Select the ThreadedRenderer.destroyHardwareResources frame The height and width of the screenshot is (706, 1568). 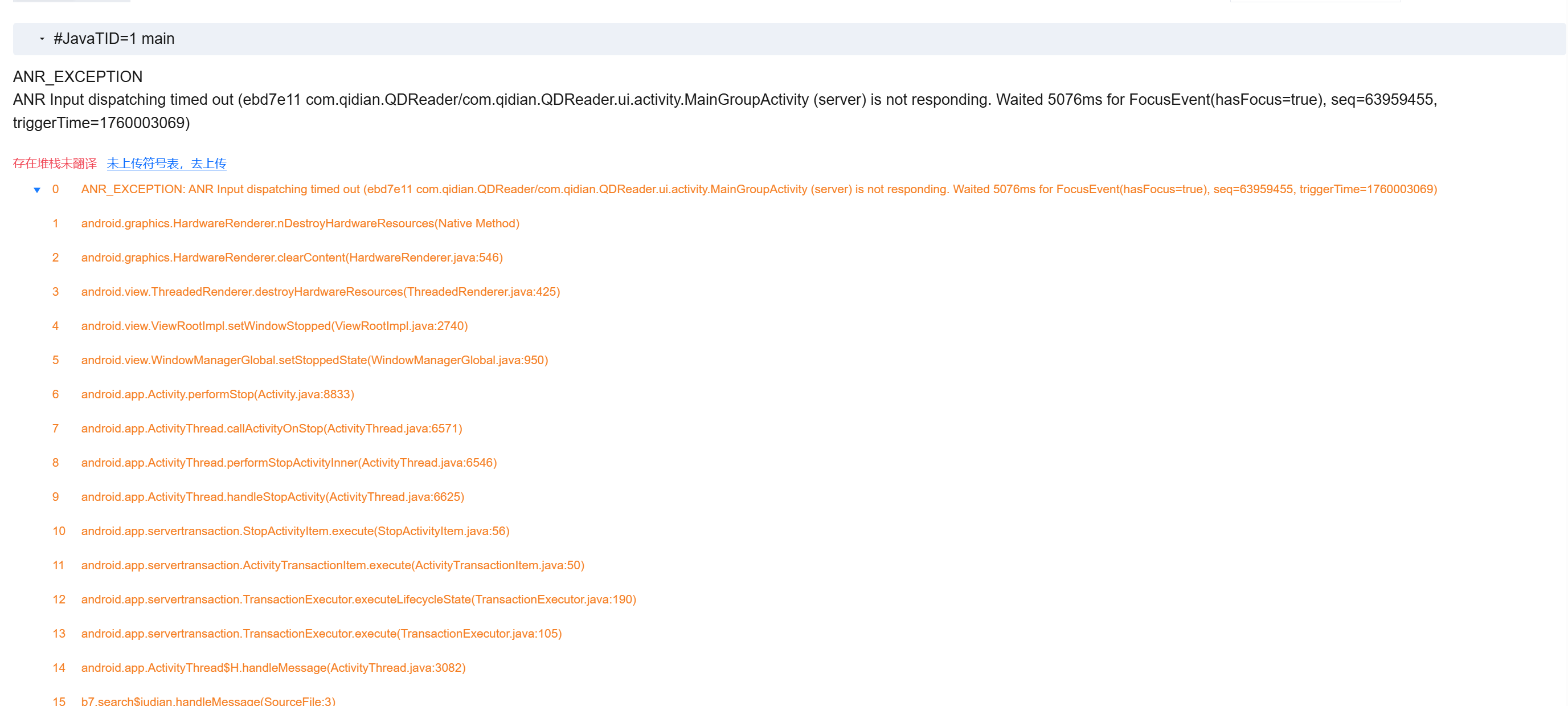pyautogui.click(x=320, y=292)
